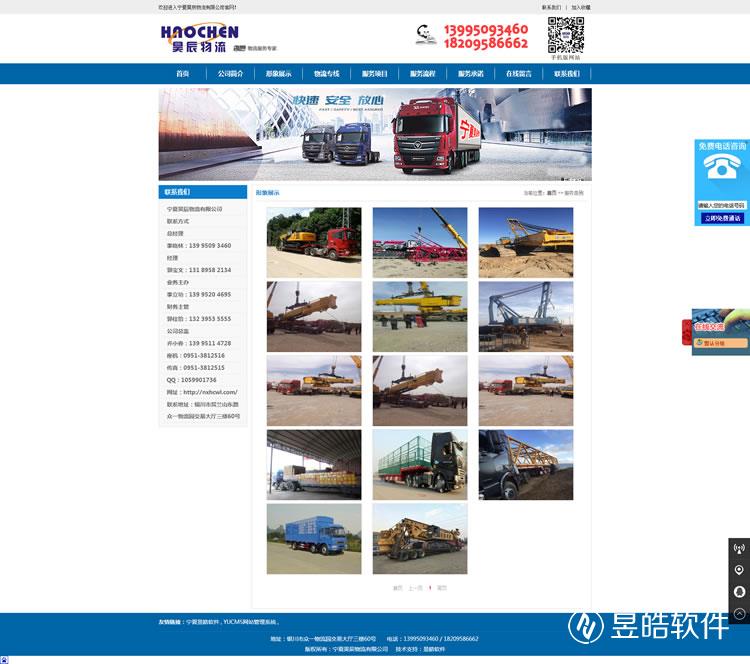Click the 加入收藏 link at top right
Viewport: 750px width, 664px height.
click(x=580, y=7)
